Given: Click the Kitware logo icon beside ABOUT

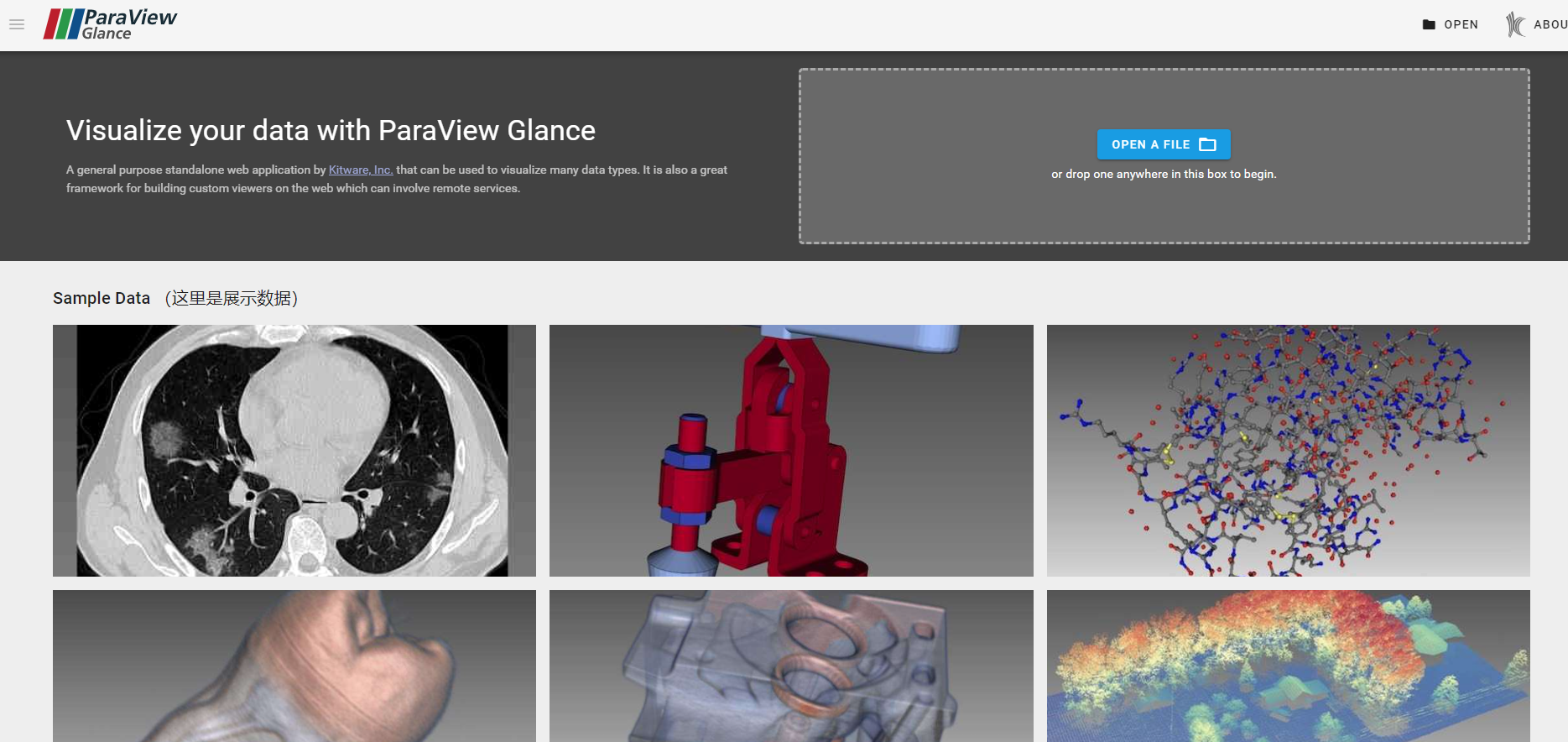Looking at the screenshot, I should click(1515, 24).
